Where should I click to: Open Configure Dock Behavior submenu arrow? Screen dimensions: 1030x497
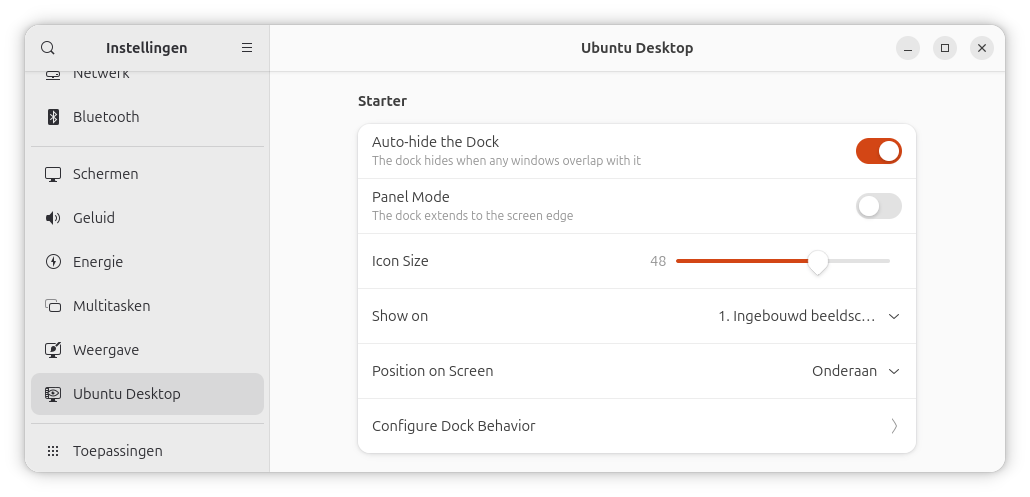pos(894,426)
